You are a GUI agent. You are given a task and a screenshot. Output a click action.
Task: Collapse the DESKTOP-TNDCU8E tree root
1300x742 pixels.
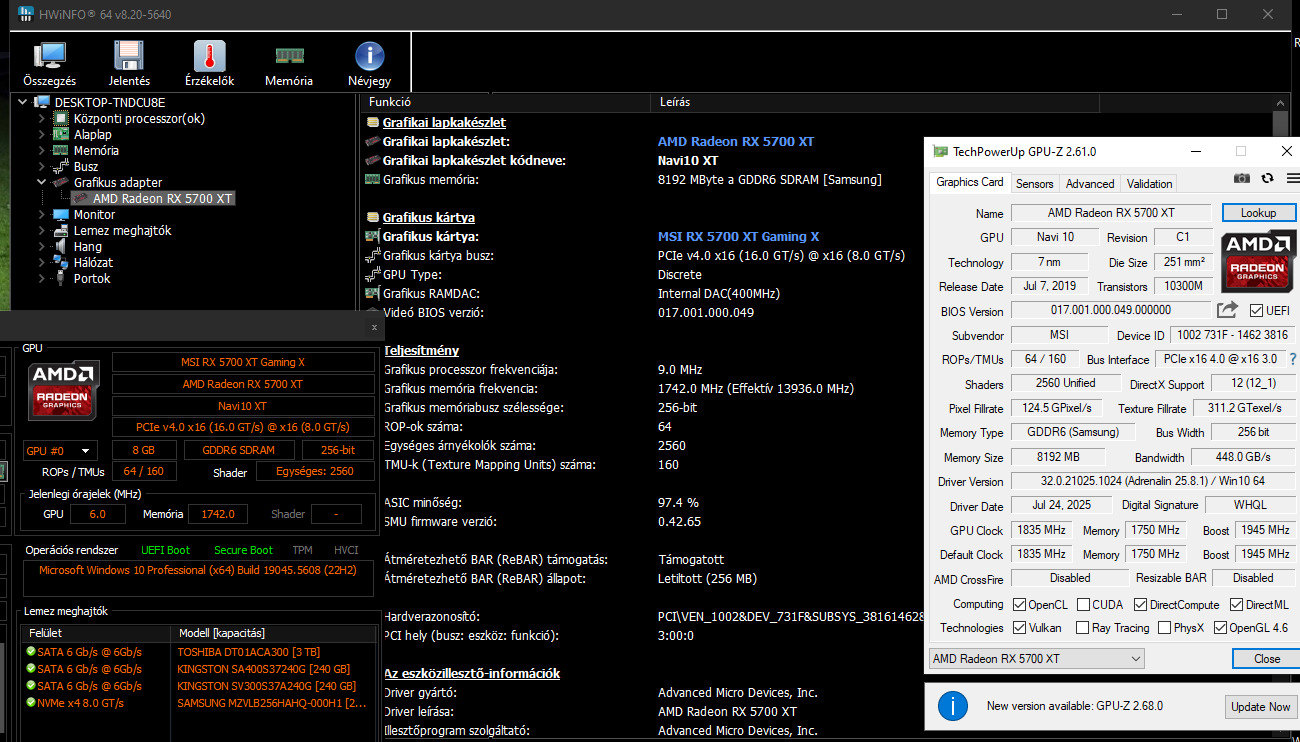(x=24, y=102)
